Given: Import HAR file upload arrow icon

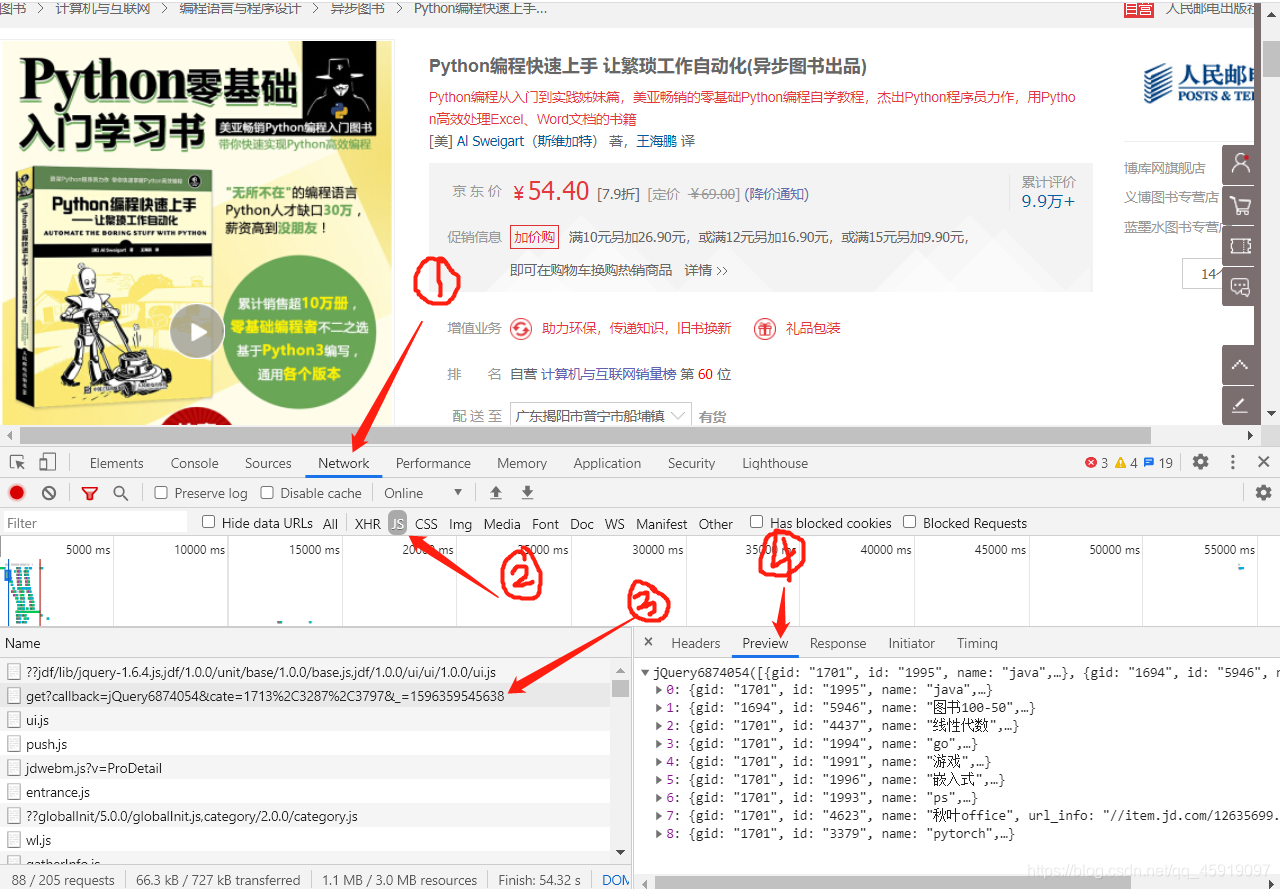Looking at the screenshot, I should click(495, 493).
